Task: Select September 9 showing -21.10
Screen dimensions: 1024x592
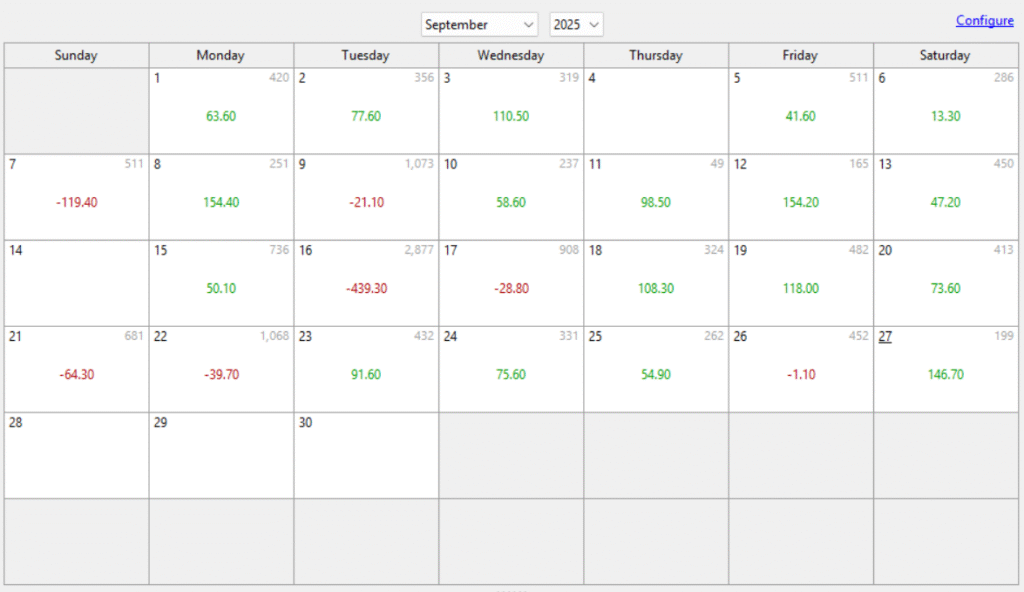Action: 366,197
